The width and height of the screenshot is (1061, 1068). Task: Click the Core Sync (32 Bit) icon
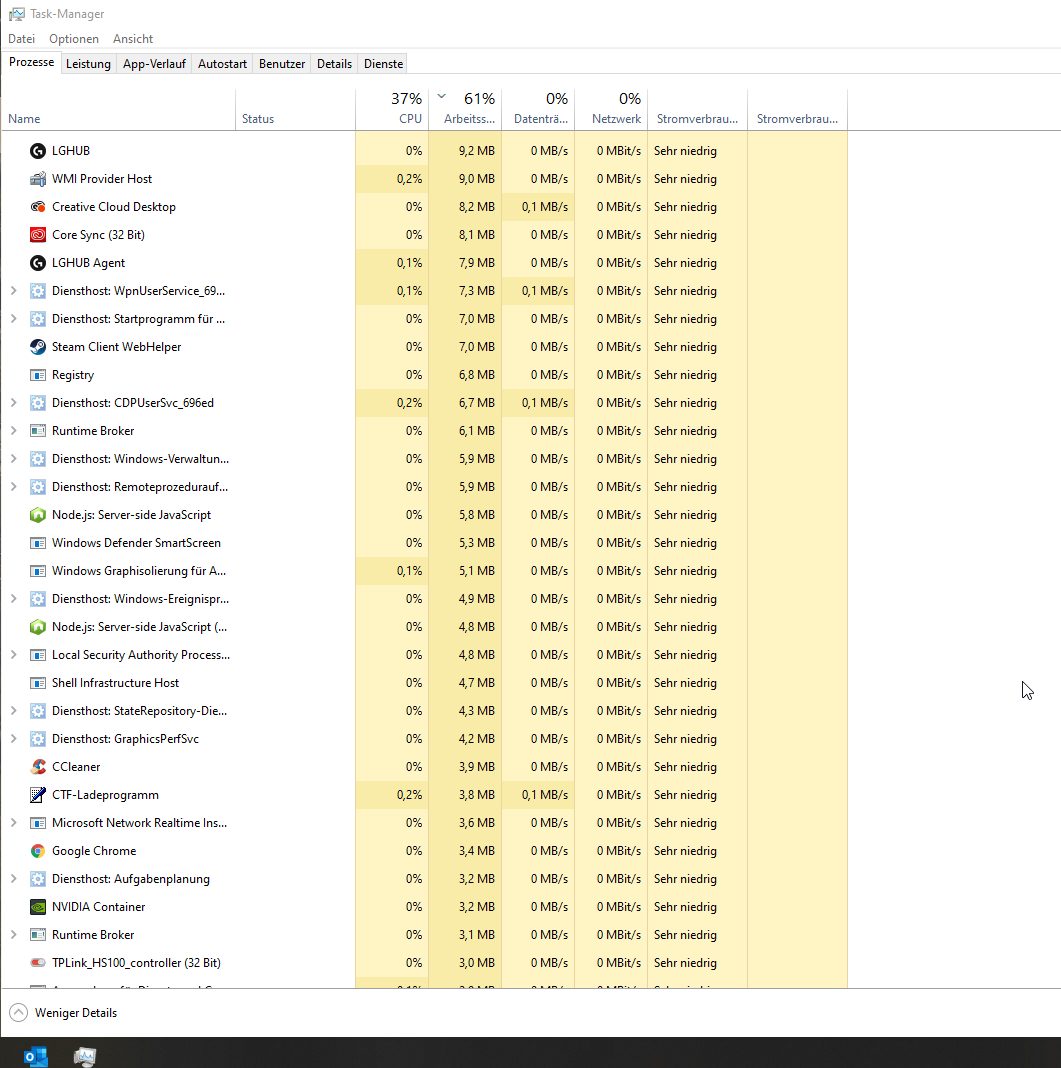tap(38, 234)
